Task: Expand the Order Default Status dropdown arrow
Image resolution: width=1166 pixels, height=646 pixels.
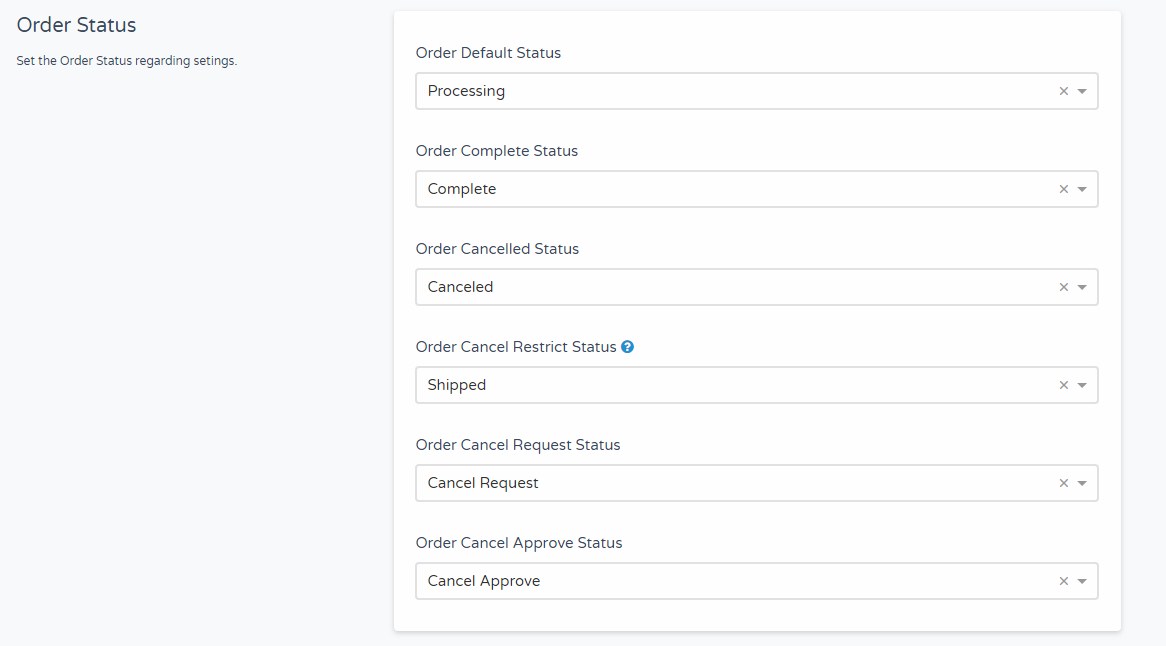Action: (x=1082, y=91)
